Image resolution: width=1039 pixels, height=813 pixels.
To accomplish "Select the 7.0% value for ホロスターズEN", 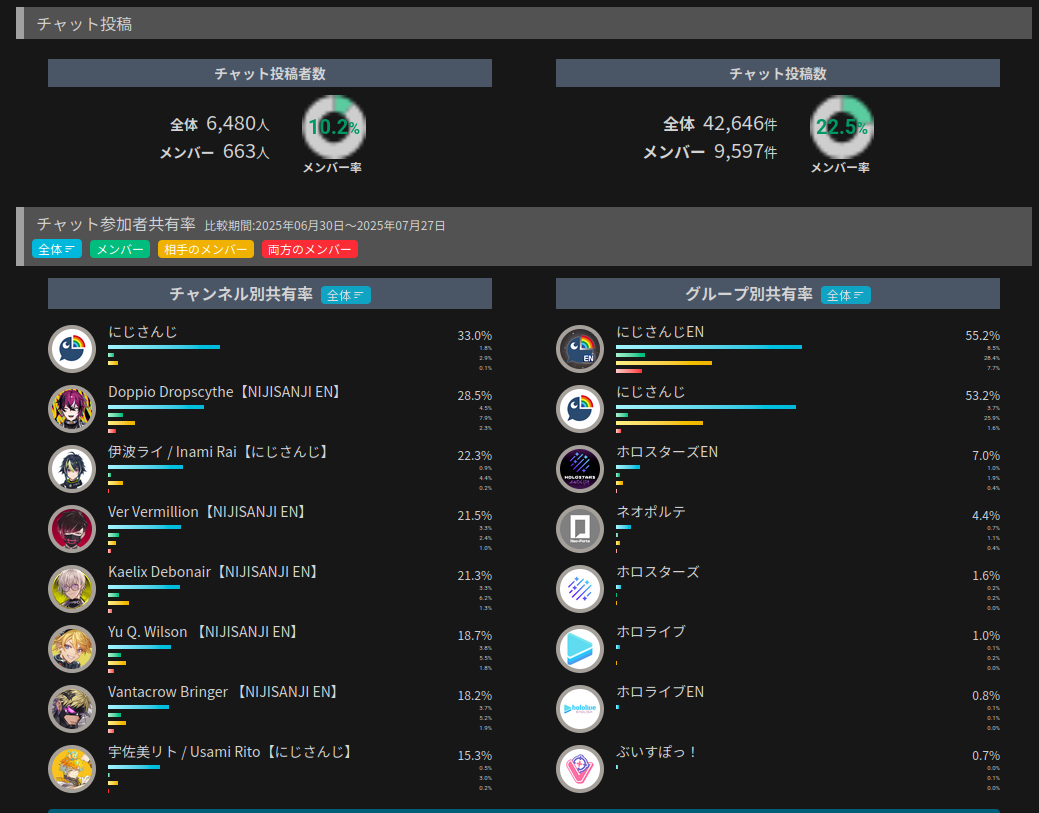I will (986, 456).
